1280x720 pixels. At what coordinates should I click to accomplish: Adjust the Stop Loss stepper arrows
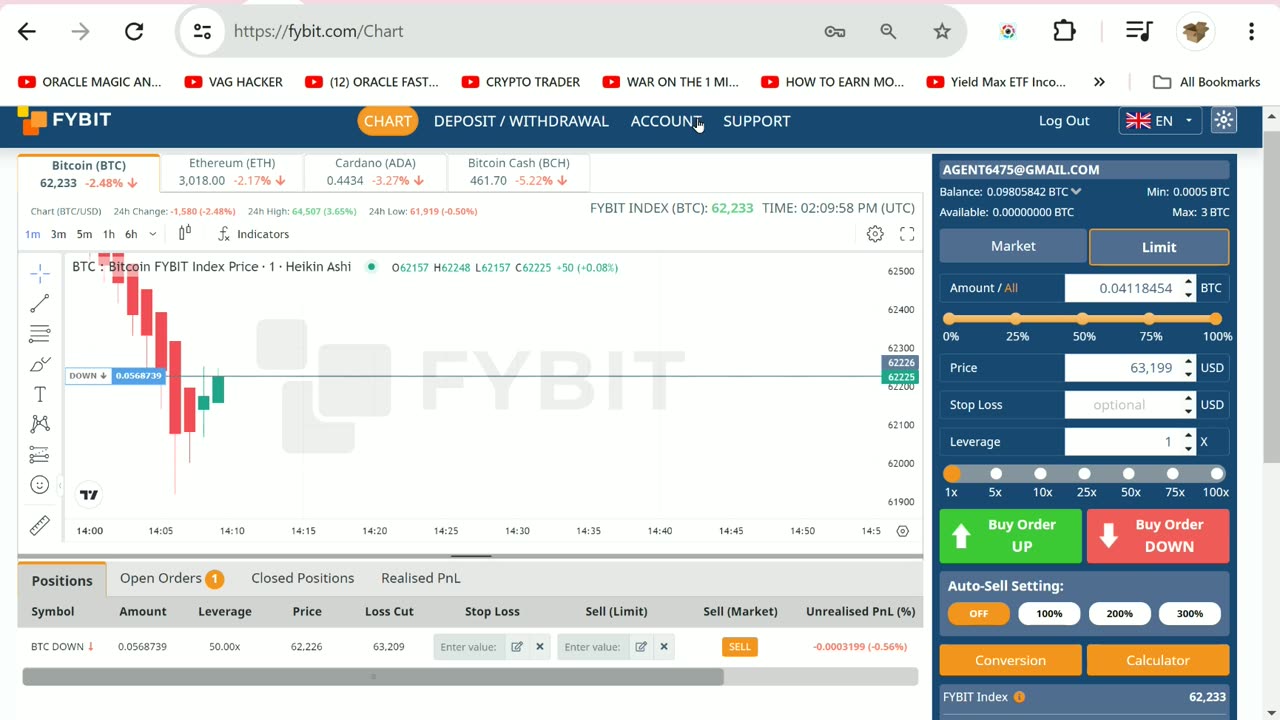pyautogui.click(x=1188, y=405)
